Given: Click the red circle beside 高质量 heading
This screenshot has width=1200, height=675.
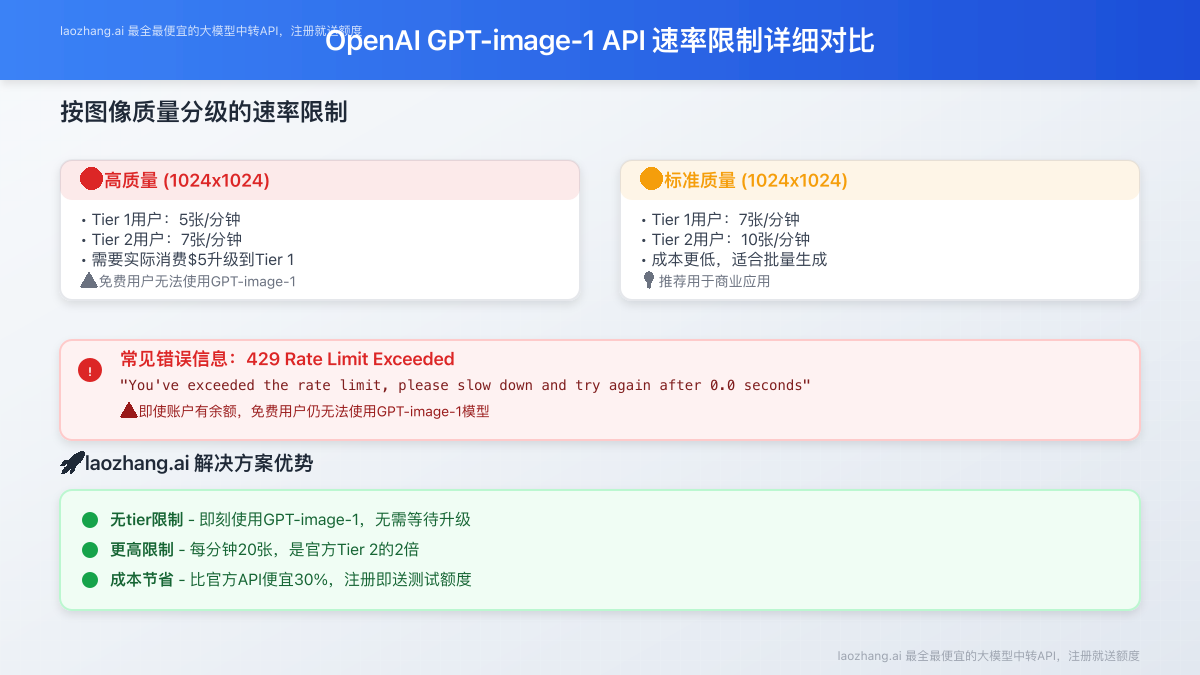Looking at the screenshot, I should pos(91,179).
